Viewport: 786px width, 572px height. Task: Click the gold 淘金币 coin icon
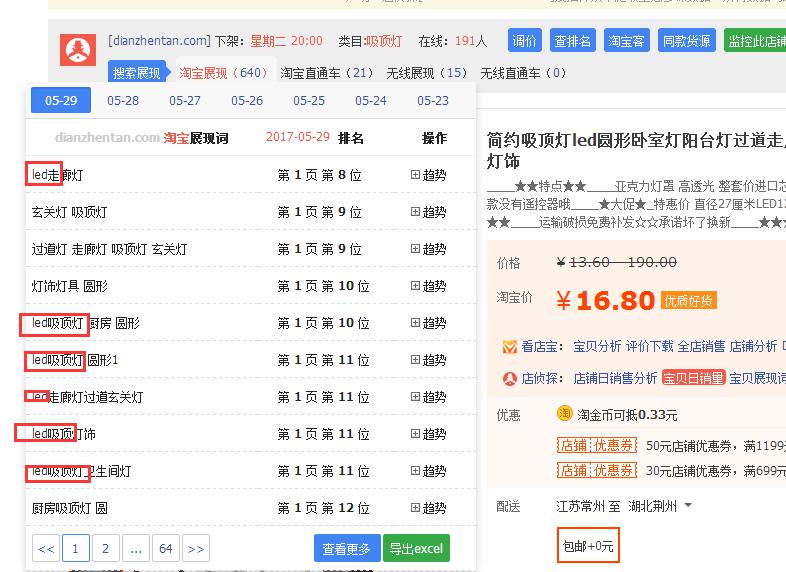pyautogui.click(x=565, y=414)
